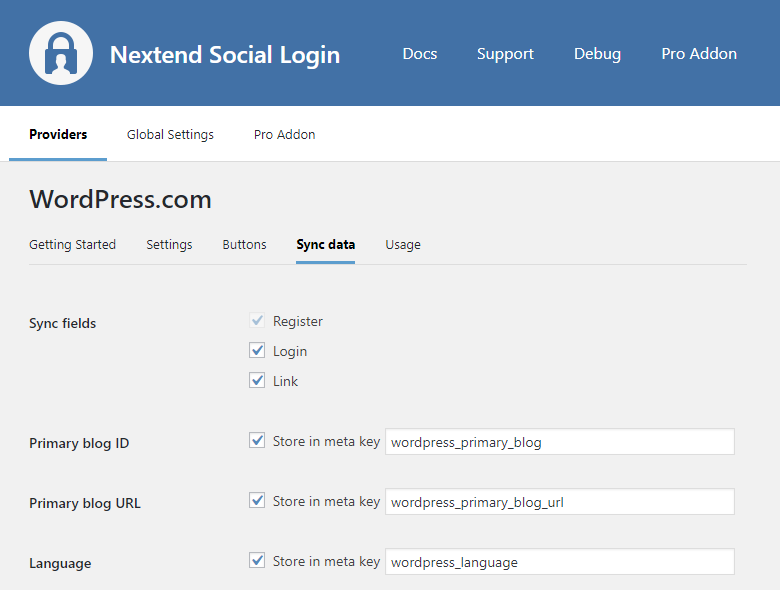Open the Getting Started sub-tab

(72, 245)
